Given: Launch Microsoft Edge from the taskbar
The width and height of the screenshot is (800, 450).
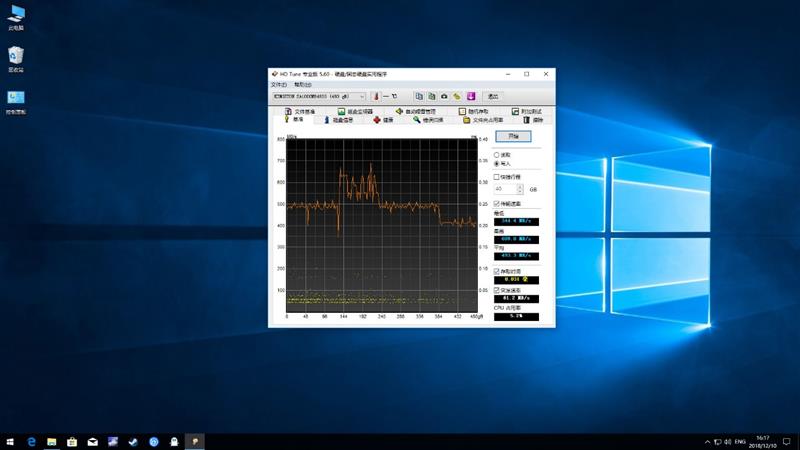Looking at the screenshot, I should tap(31, 442).
